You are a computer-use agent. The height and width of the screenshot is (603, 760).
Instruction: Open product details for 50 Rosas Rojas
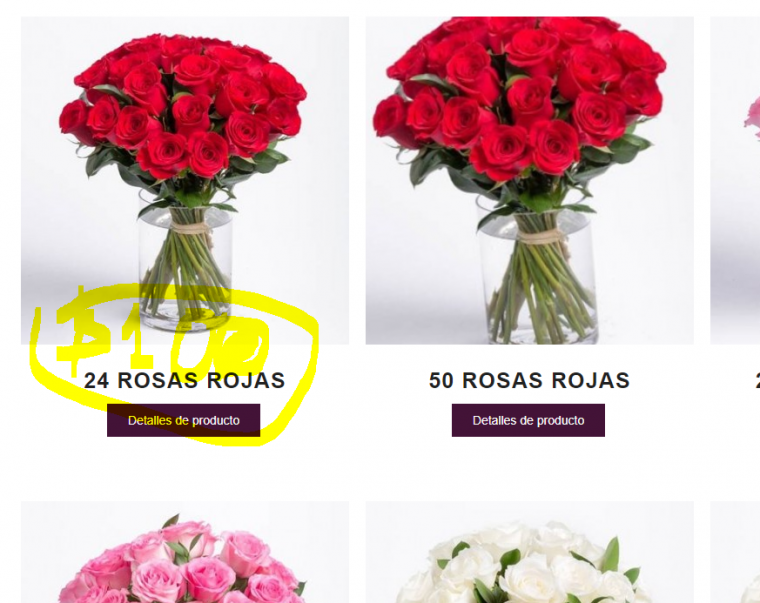coord(528,420)
